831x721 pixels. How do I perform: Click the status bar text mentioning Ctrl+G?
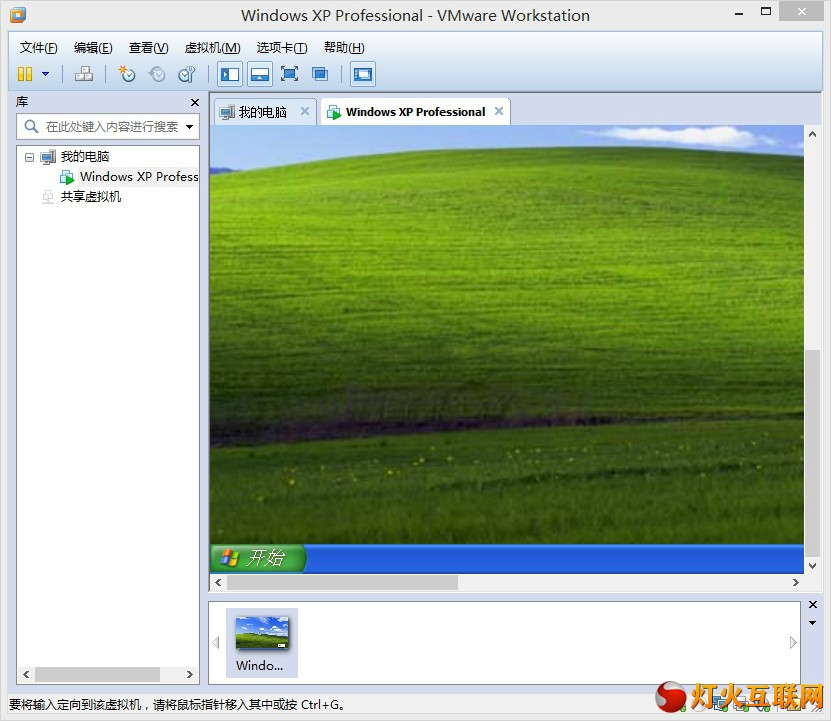176,705
